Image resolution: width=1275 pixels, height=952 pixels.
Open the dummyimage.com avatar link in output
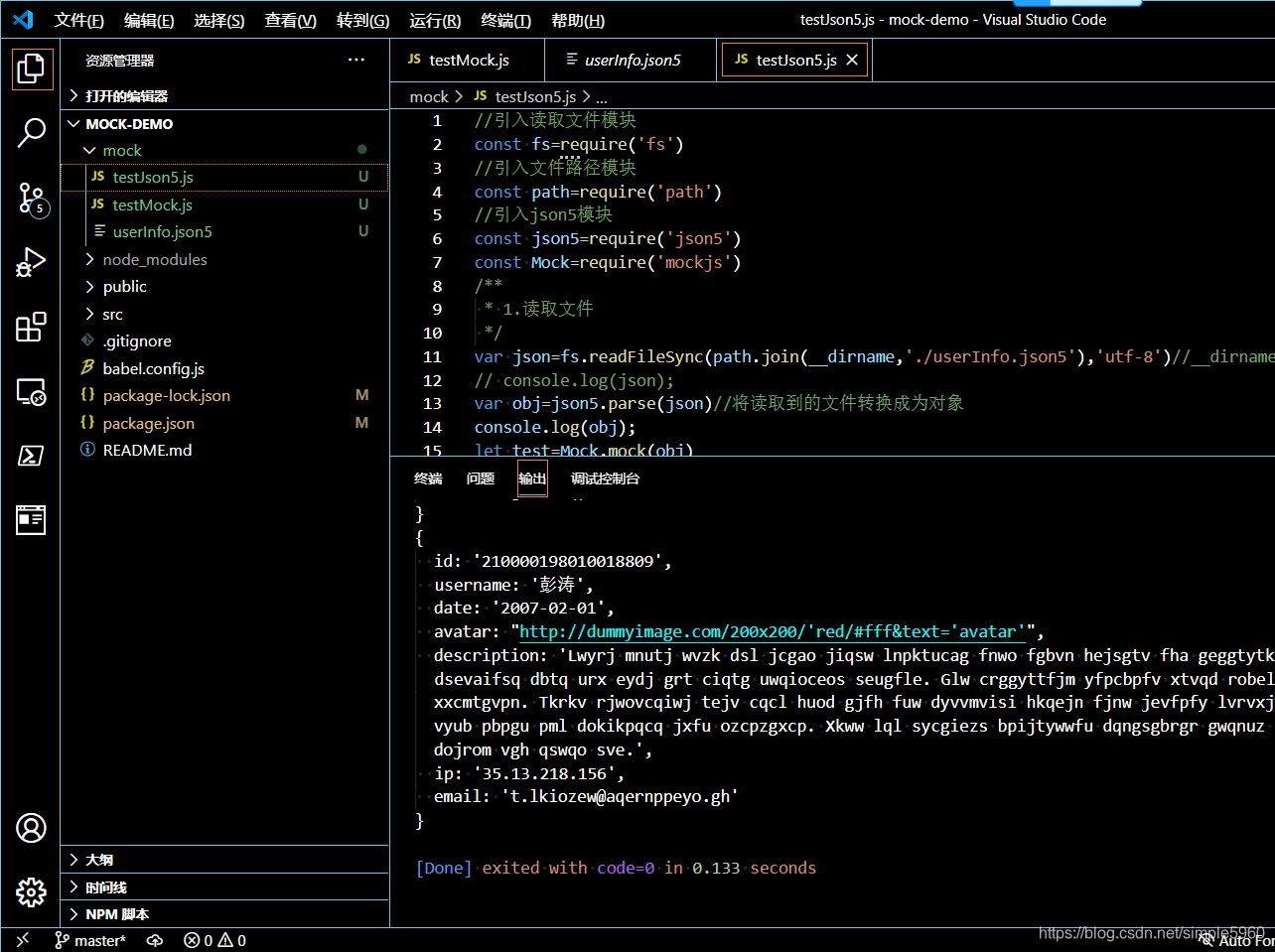772,631
